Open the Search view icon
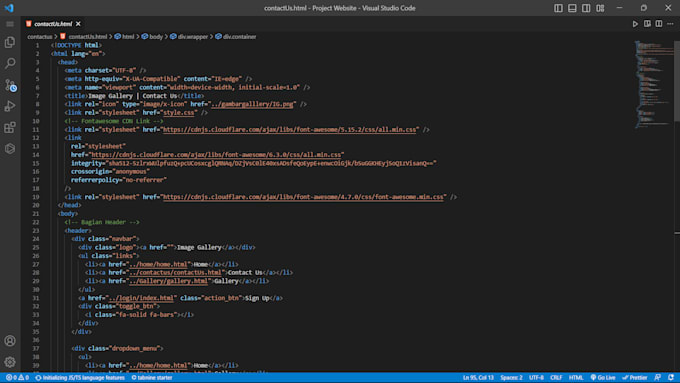Screen dimensions: 680x383 pos(10,63)
